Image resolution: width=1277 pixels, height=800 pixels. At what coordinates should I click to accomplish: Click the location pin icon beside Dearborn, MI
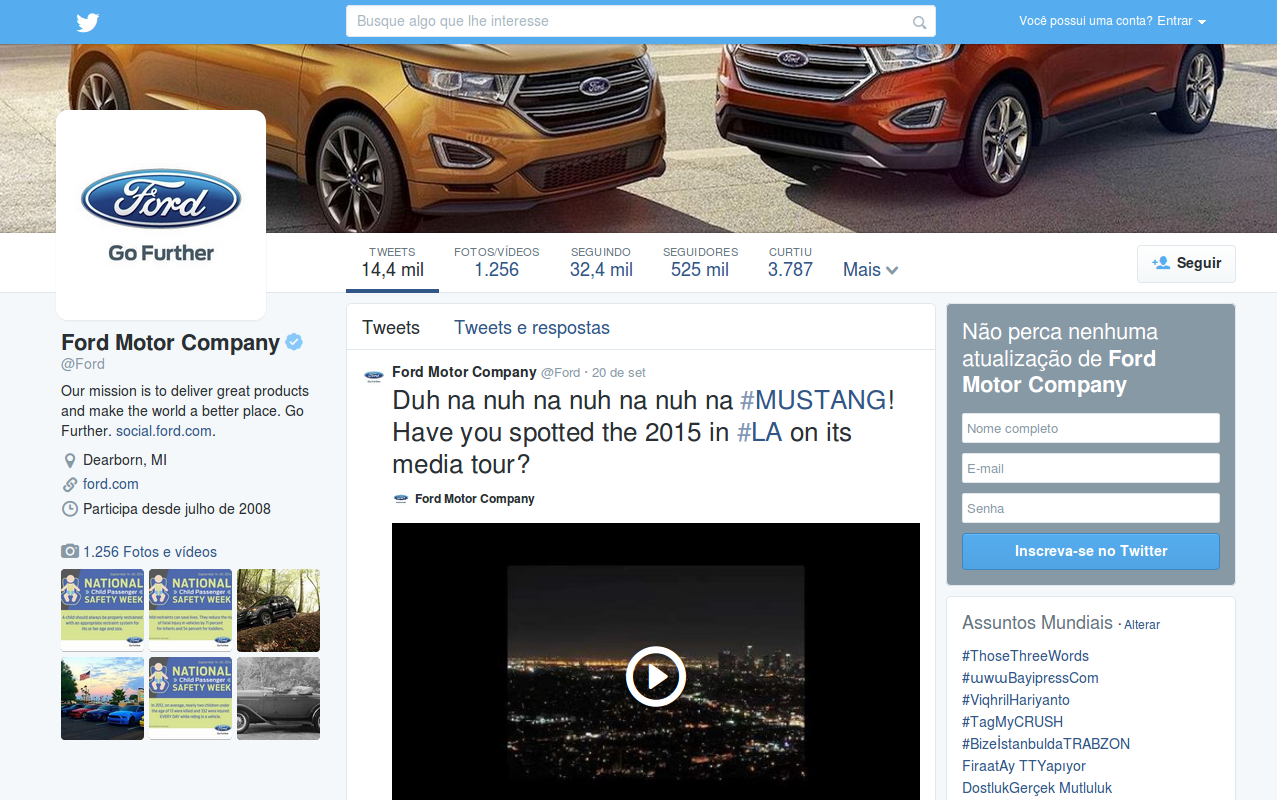[70, 461]
